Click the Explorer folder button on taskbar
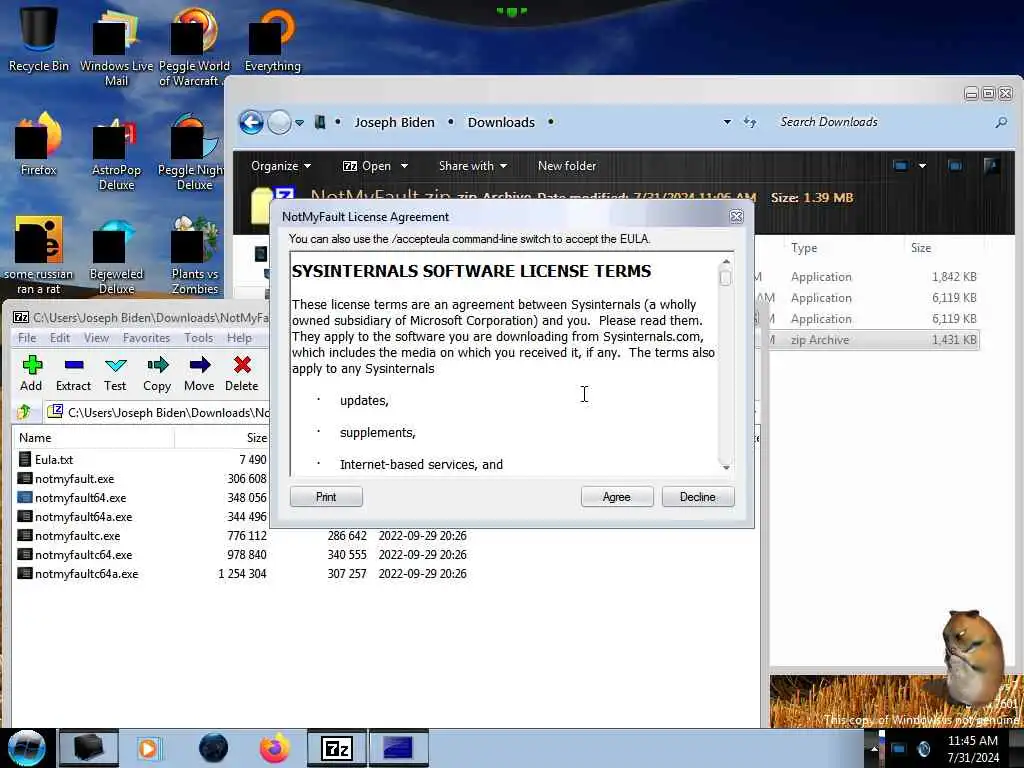 pyautogui.click(x=89, y=748)
